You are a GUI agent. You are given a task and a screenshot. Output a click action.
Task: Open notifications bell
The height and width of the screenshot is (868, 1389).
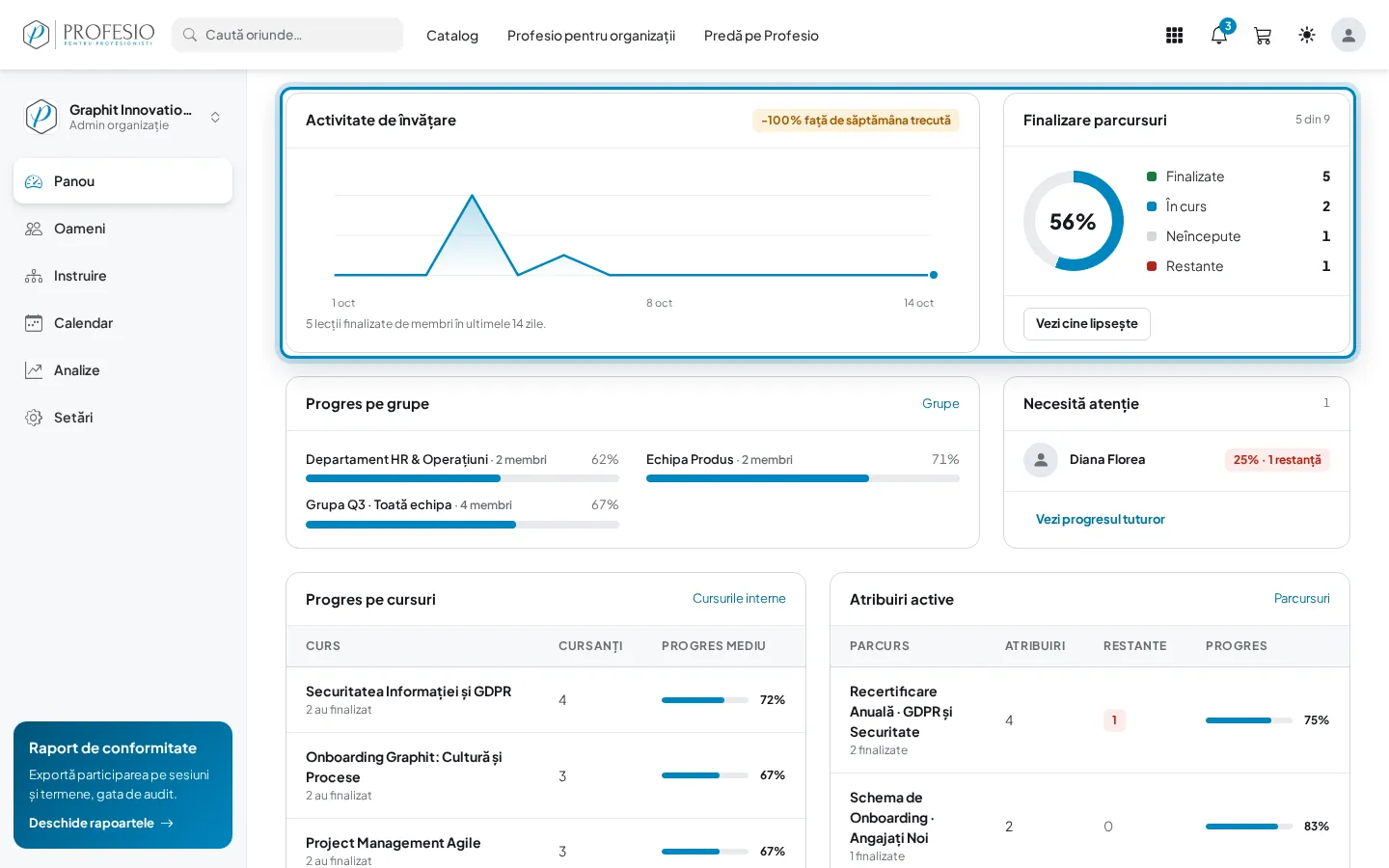click(1219, 36)
